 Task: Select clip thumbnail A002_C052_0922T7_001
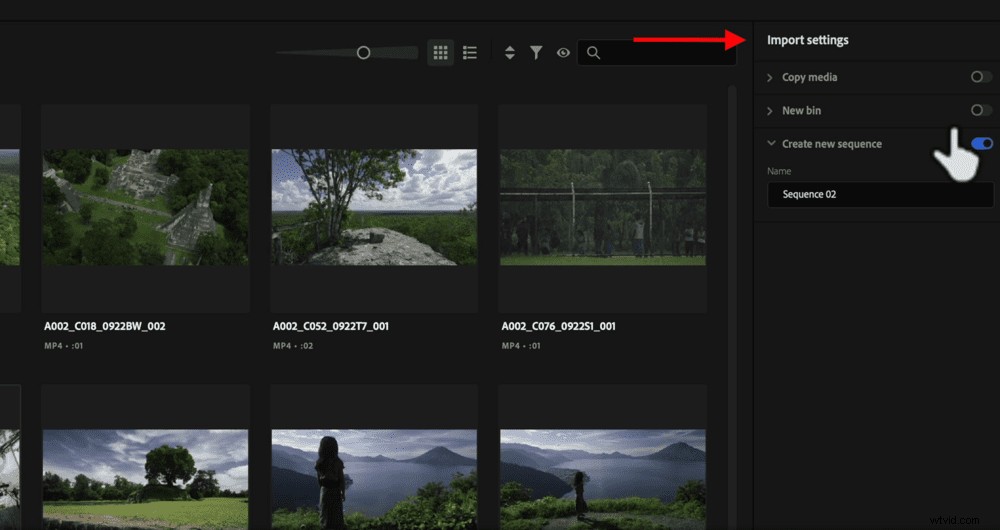click(x=374, y=207)
